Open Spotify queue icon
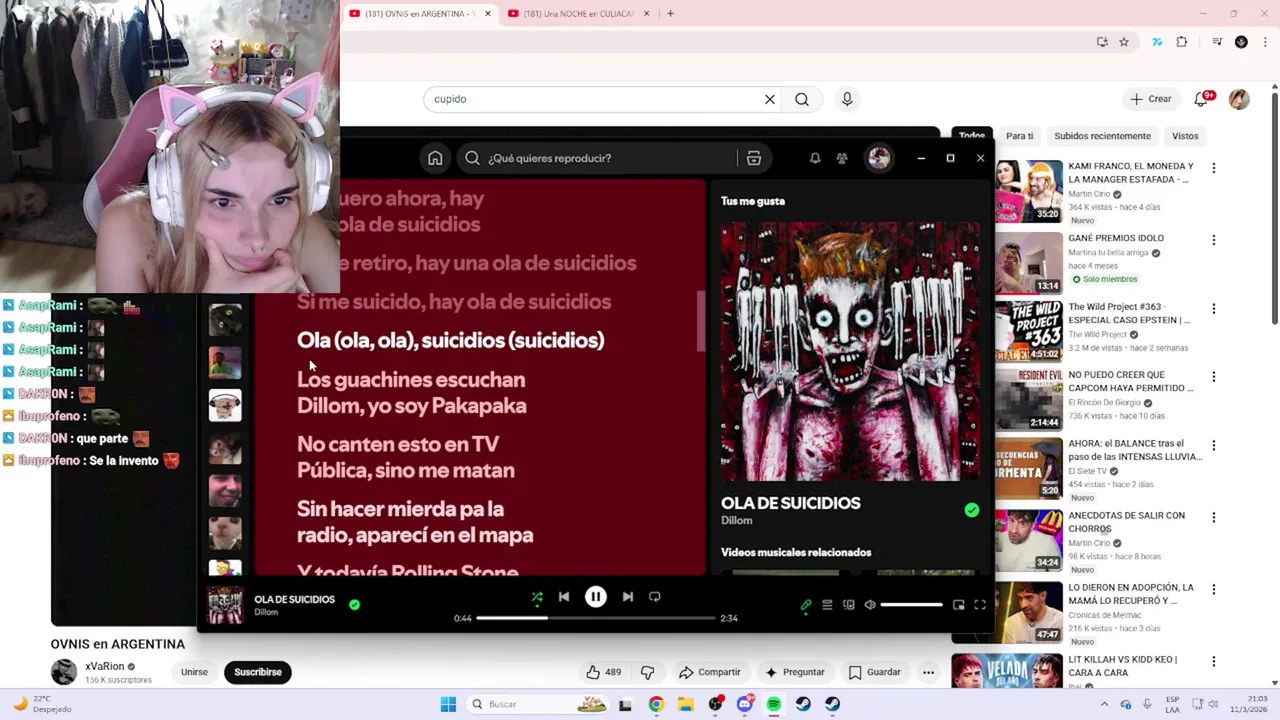Image resolution: width=1280 pixels, height=720 pixels. point(827,605)
